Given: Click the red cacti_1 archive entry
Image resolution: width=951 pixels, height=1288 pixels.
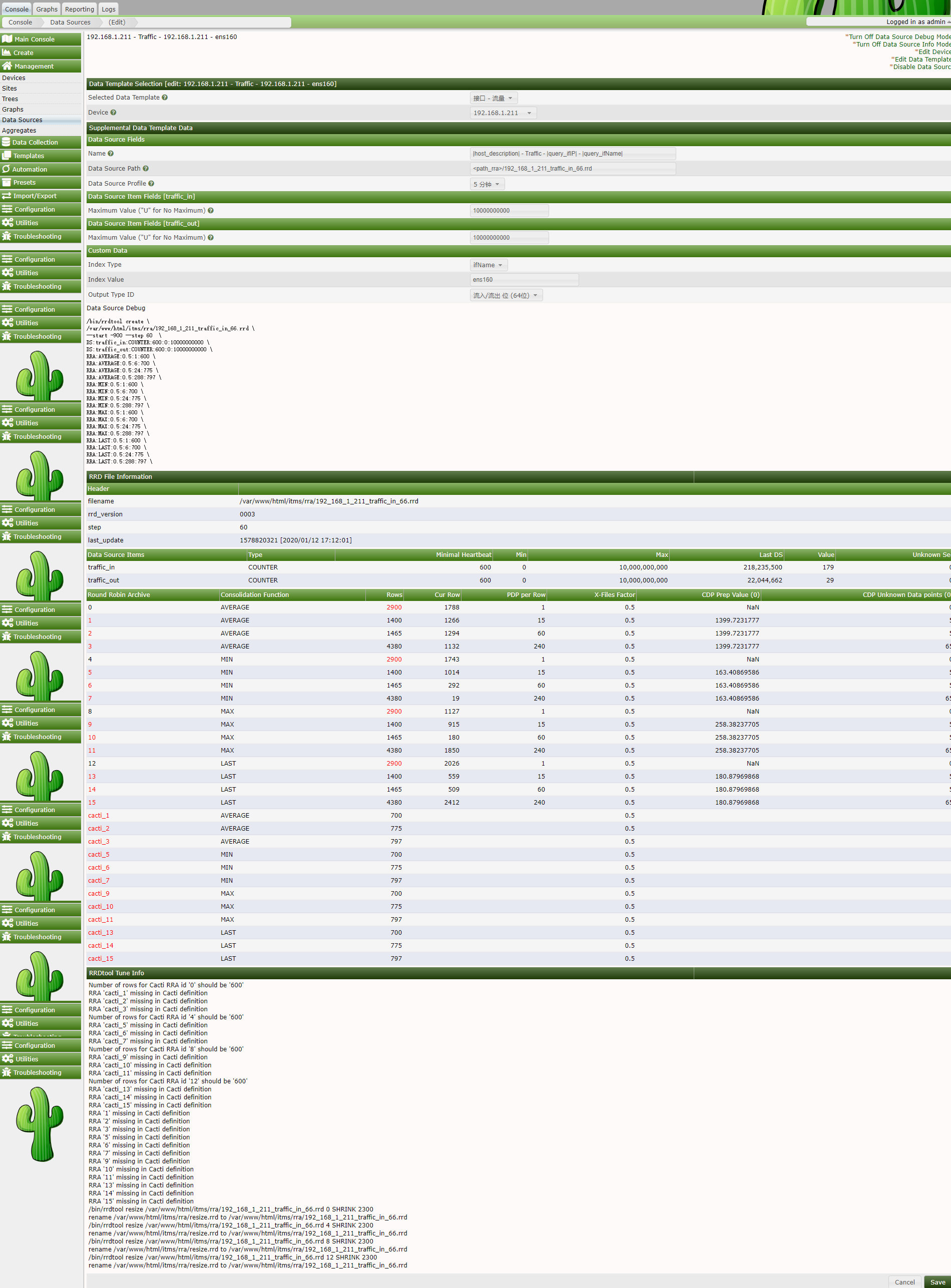Looking at the screenshot, I should pyautogui.click(x=99, y=816).
